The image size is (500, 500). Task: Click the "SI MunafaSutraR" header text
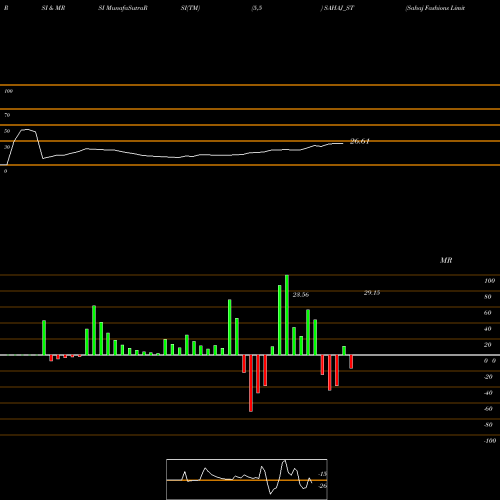coord(123,8)
